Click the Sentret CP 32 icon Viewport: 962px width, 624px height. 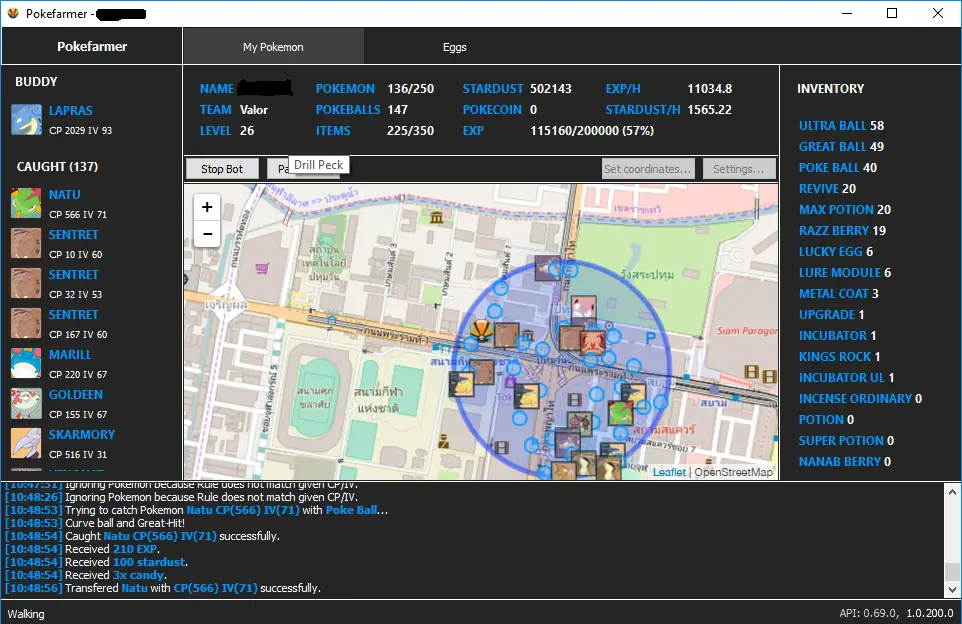pyautogui.click(x=26, y=283)
